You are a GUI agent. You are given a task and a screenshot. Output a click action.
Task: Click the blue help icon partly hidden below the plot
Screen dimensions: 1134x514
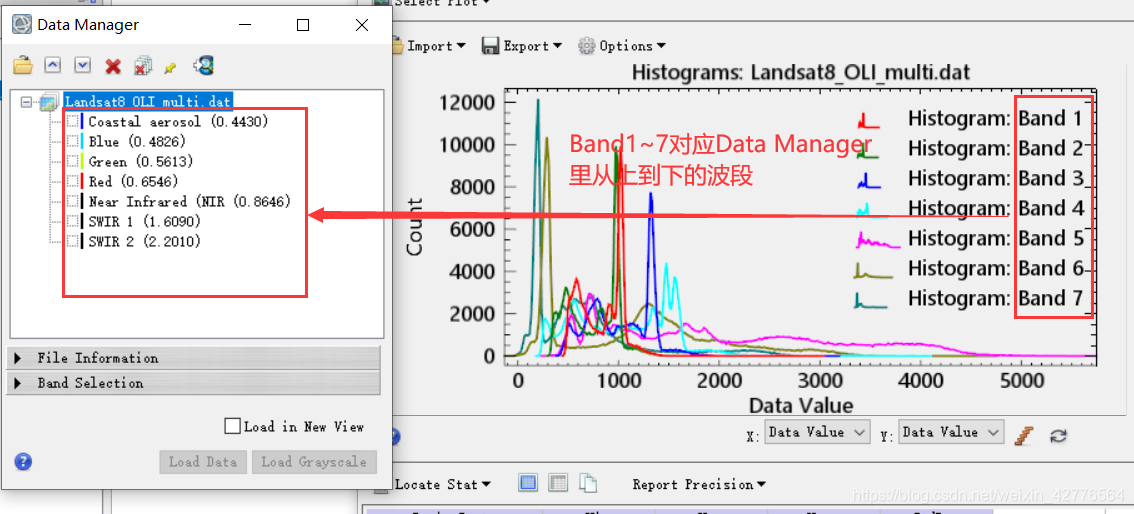[395, 436]
